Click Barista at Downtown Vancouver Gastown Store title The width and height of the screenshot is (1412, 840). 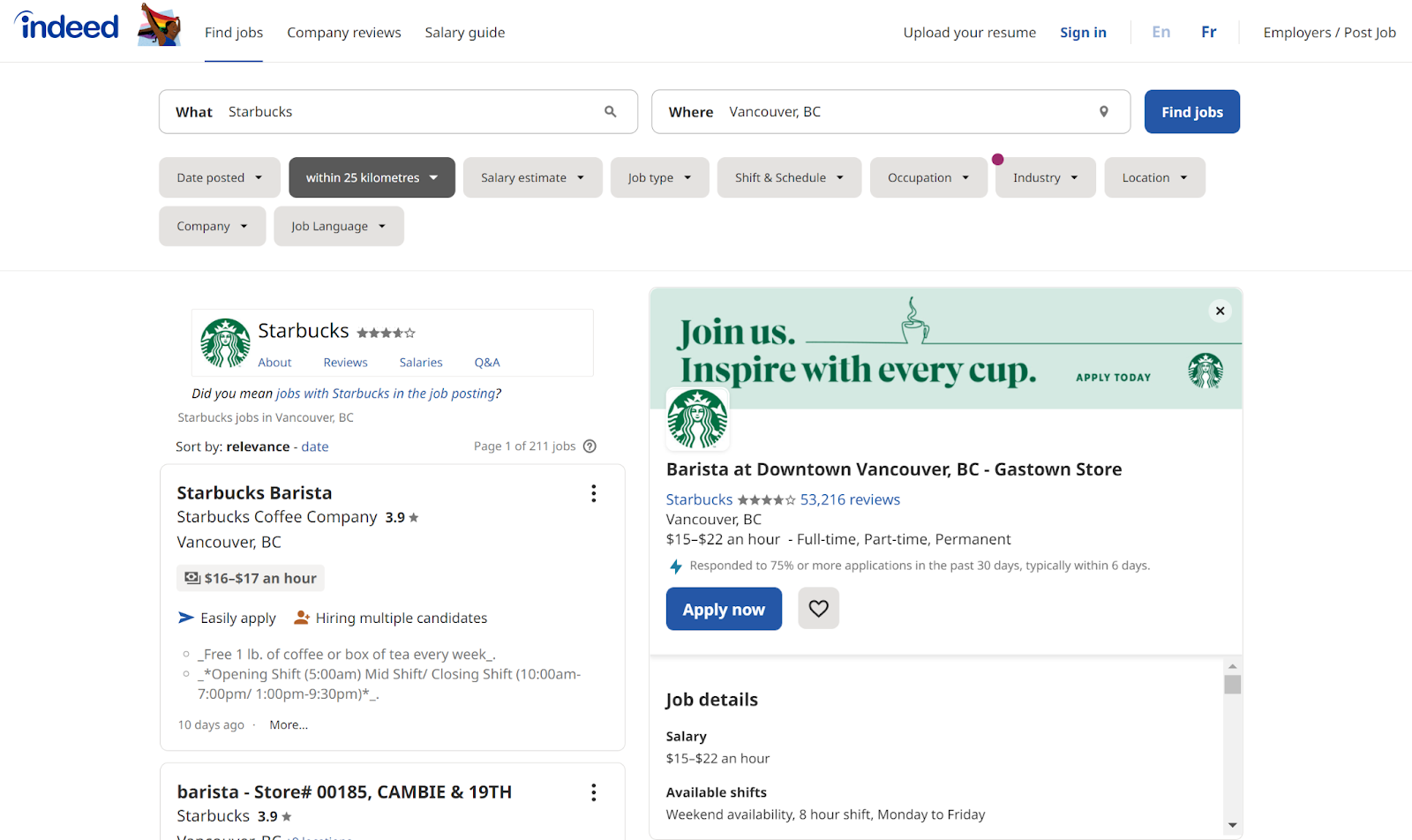pos(894,469)
